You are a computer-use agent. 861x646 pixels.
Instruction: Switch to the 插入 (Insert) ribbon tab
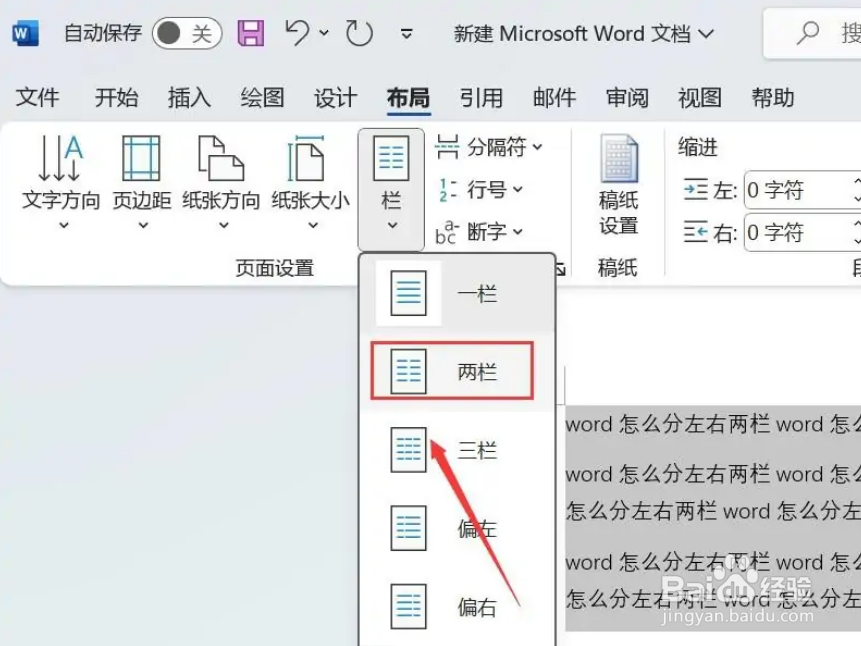click(x=188, y=97)
